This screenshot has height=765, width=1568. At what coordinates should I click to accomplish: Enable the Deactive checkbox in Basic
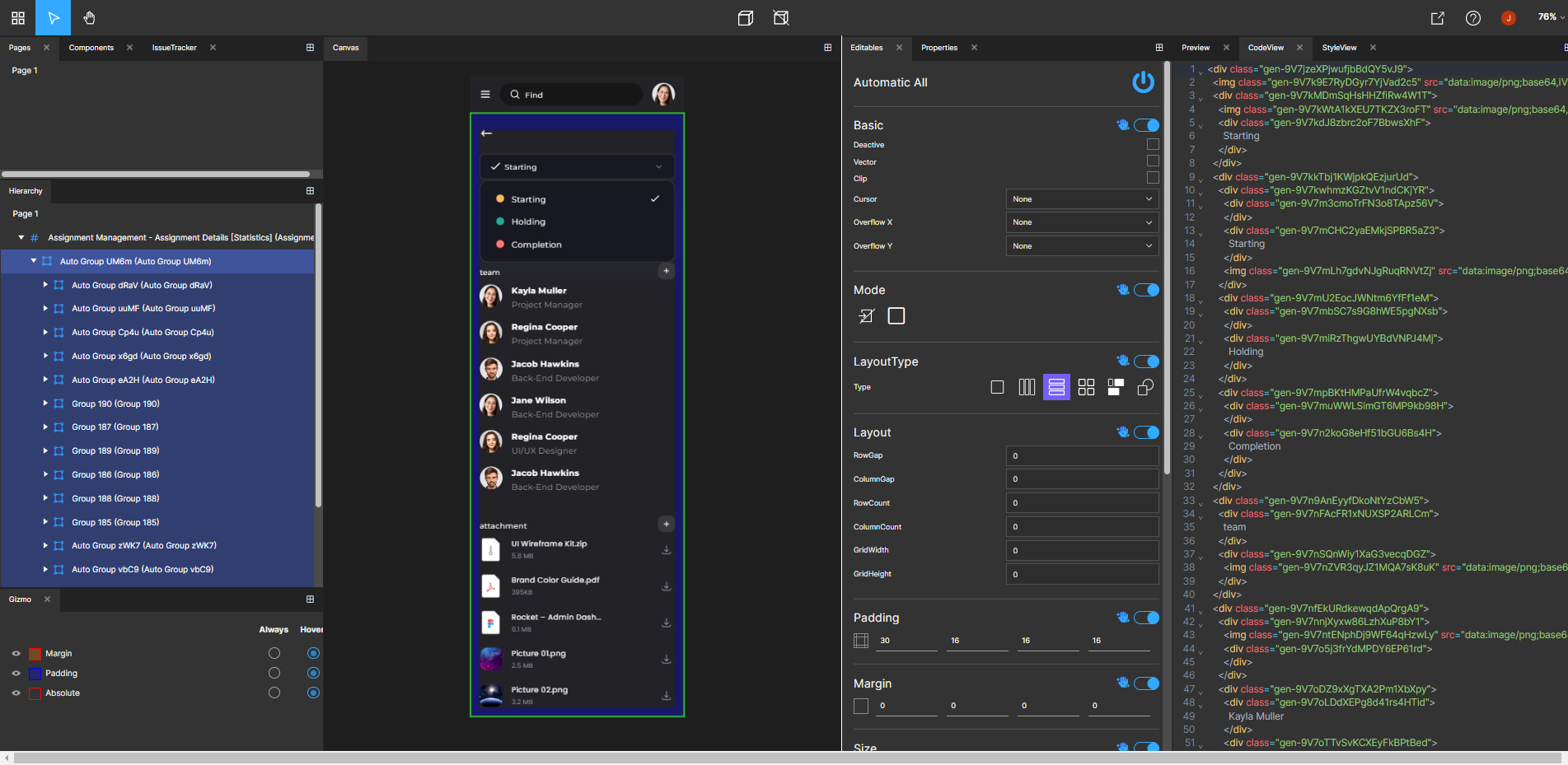click(x=1153, y=143)
